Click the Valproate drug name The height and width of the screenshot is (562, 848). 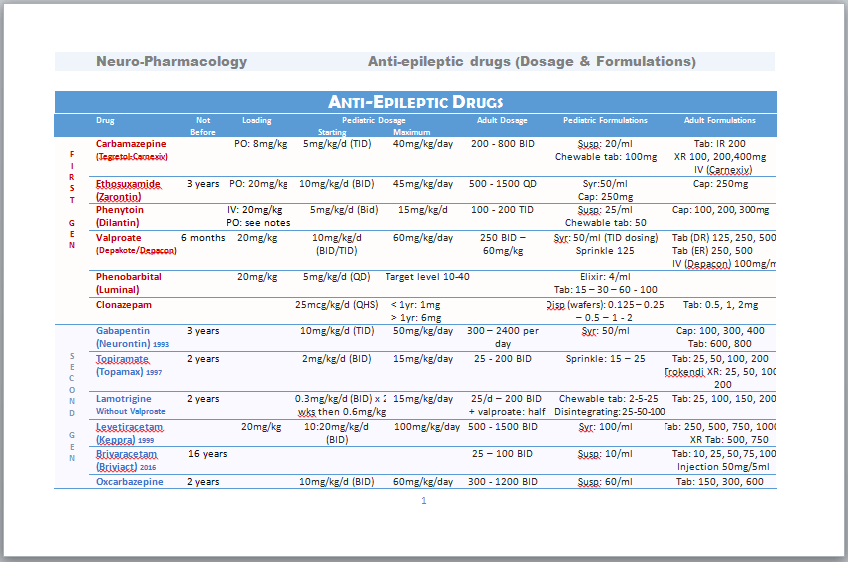(x=119, y=238)
